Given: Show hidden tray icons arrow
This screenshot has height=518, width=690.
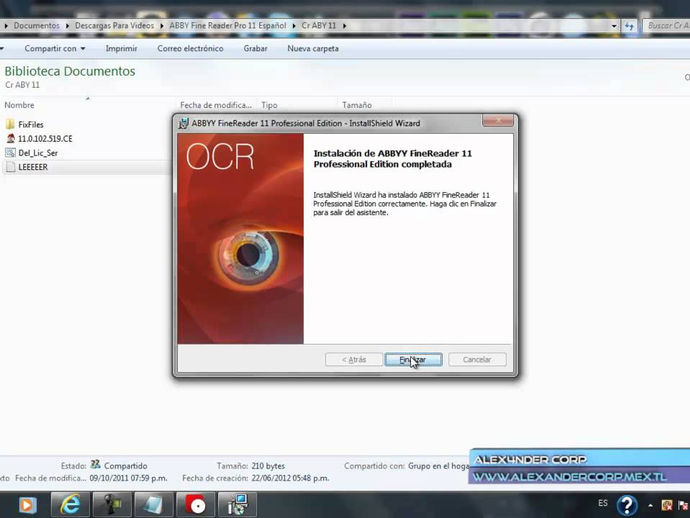Looking at the screenshot, I should click(x=650, y=506).
